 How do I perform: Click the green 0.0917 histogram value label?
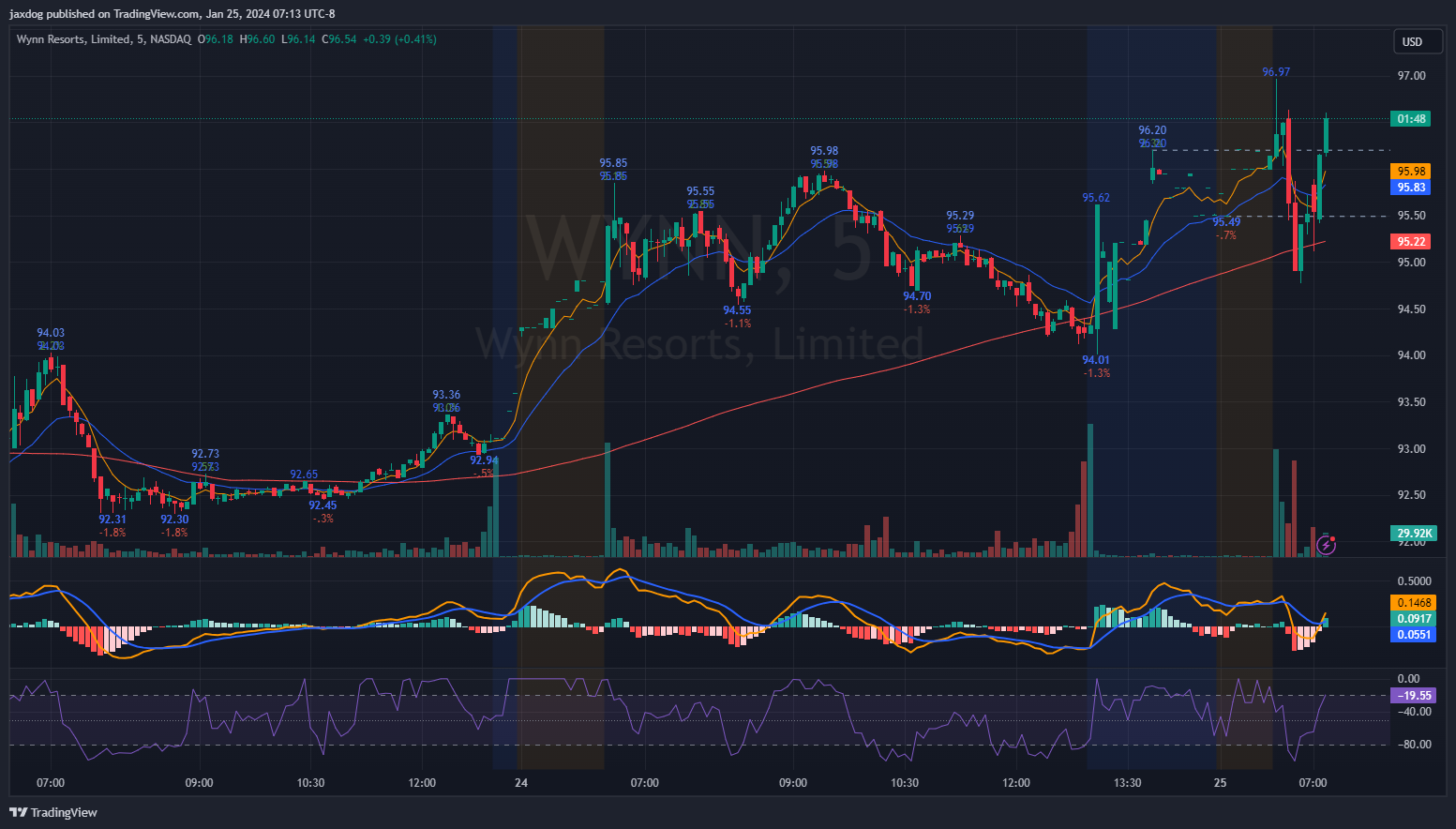1414,619
